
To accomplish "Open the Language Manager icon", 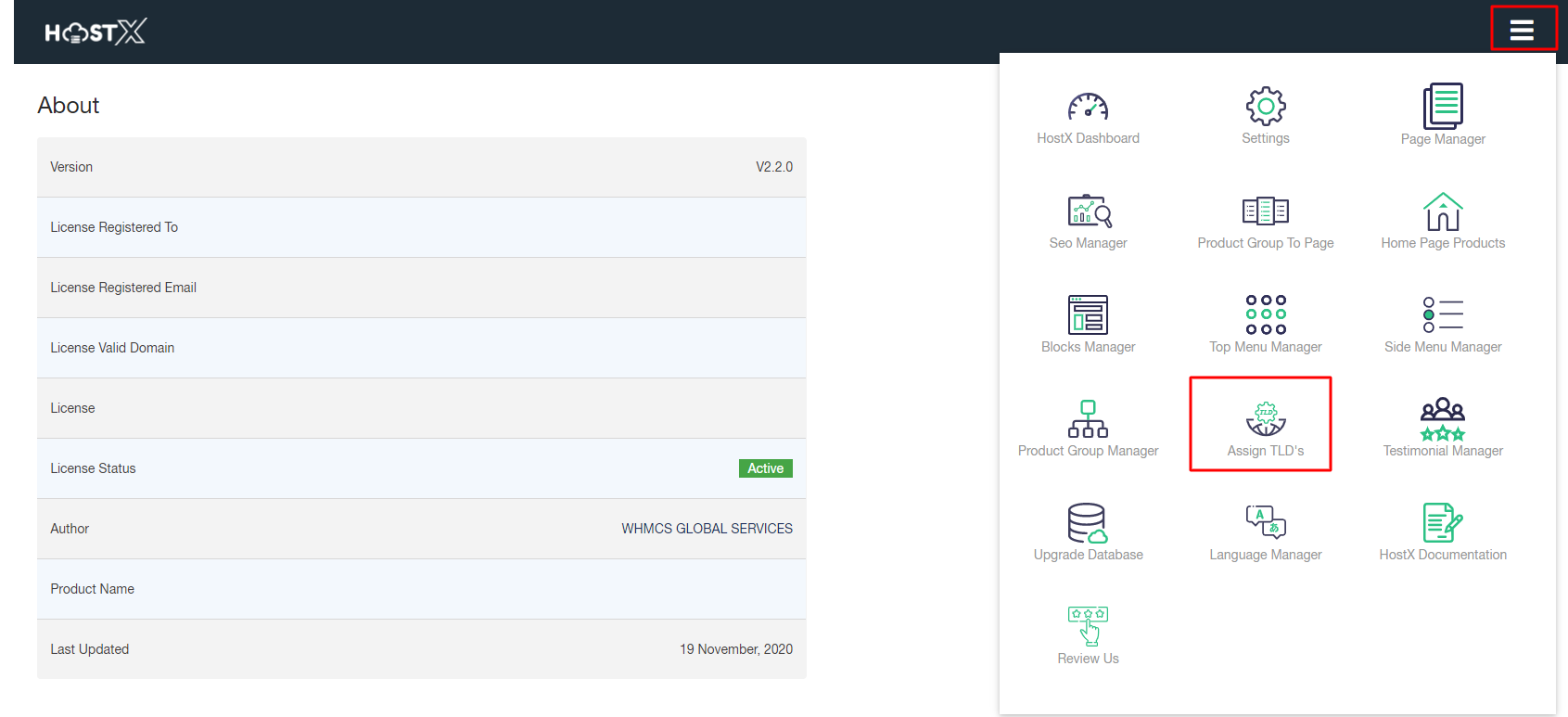I will point(1265,522).
